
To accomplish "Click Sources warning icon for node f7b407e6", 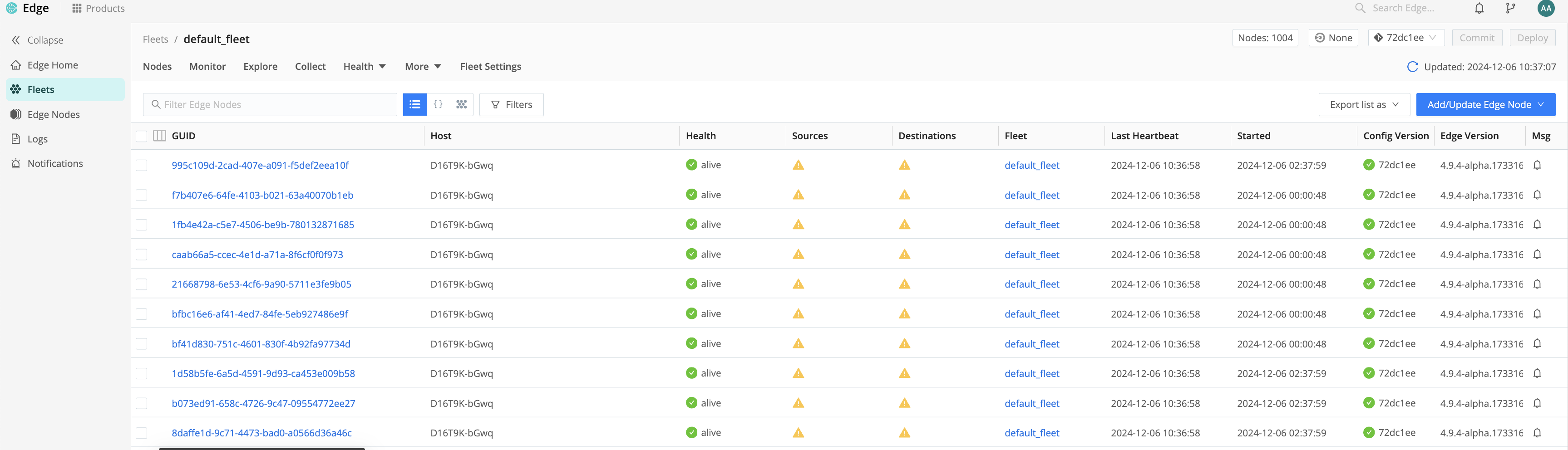I will [798, 195].
